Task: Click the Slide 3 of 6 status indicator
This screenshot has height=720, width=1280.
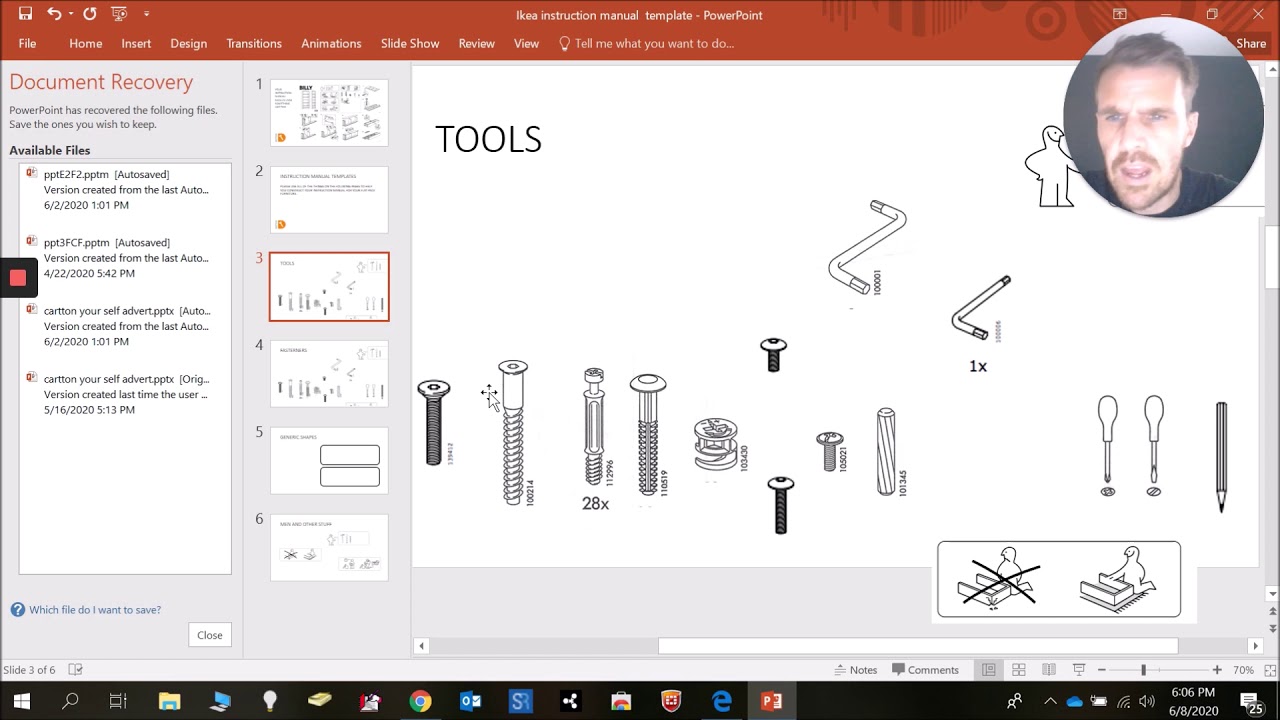Action: (29, 670)
